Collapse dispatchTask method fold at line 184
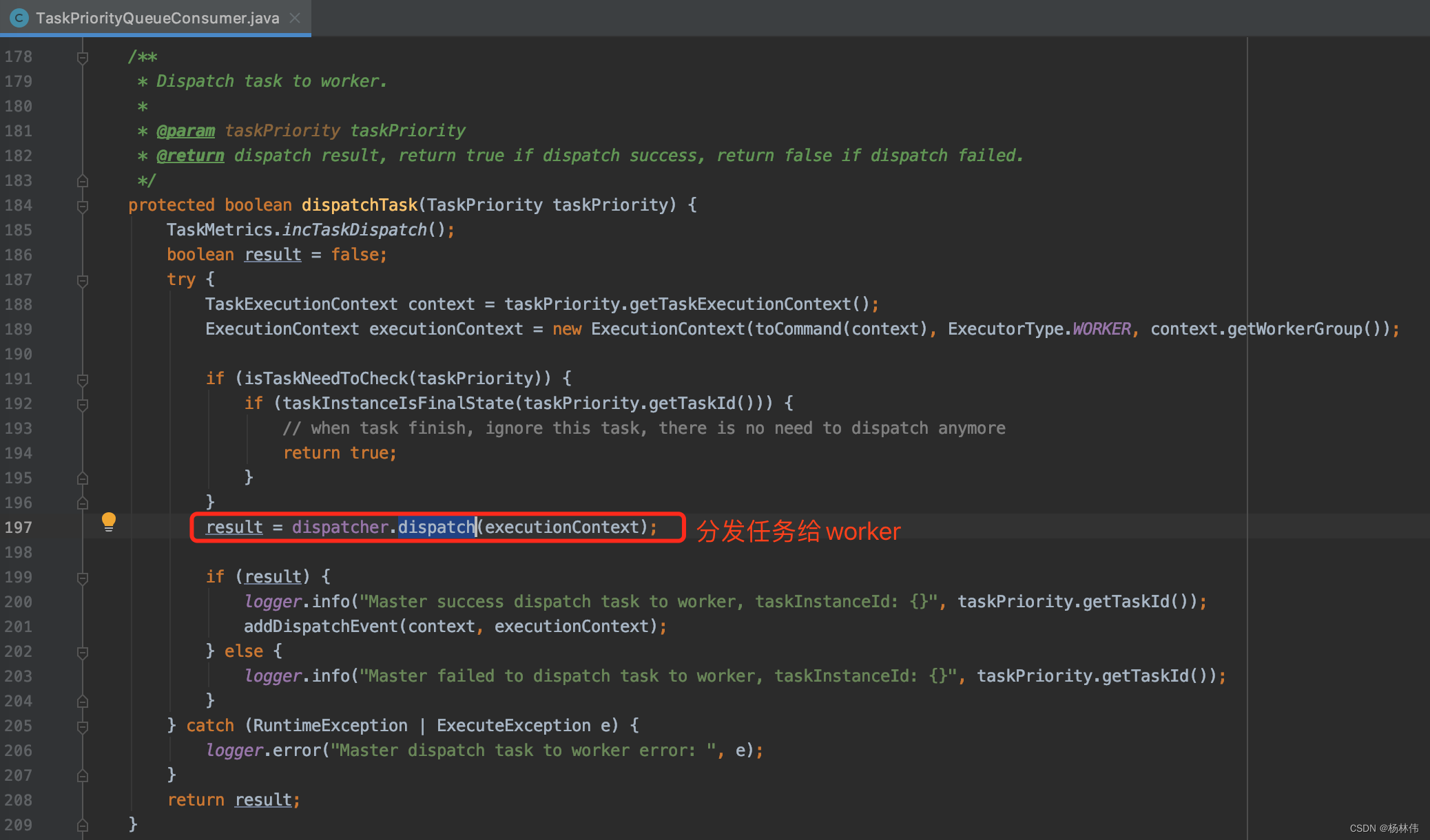This screenshot has height=840, width=1430. point(83,207)
